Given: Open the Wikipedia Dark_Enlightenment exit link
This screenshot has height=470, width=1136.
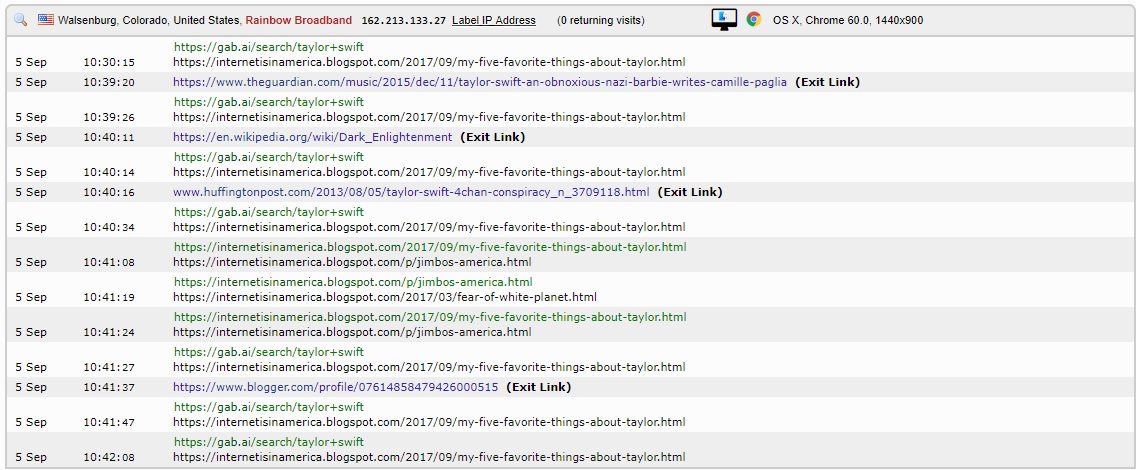Looking at the screenshot, I should [x=312, y=137].
